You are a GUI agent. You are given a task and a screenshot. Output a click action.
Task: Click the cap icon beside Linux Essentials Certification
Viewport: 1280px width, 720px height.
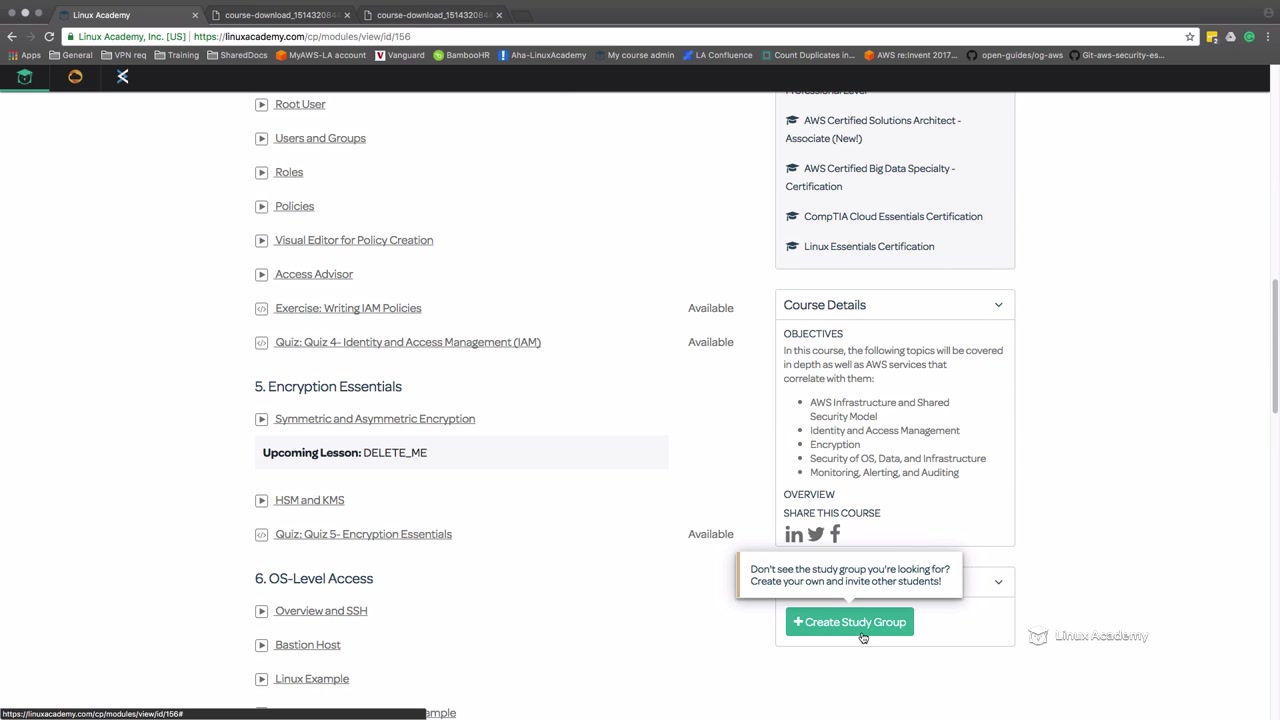click(x=792, y=246)
